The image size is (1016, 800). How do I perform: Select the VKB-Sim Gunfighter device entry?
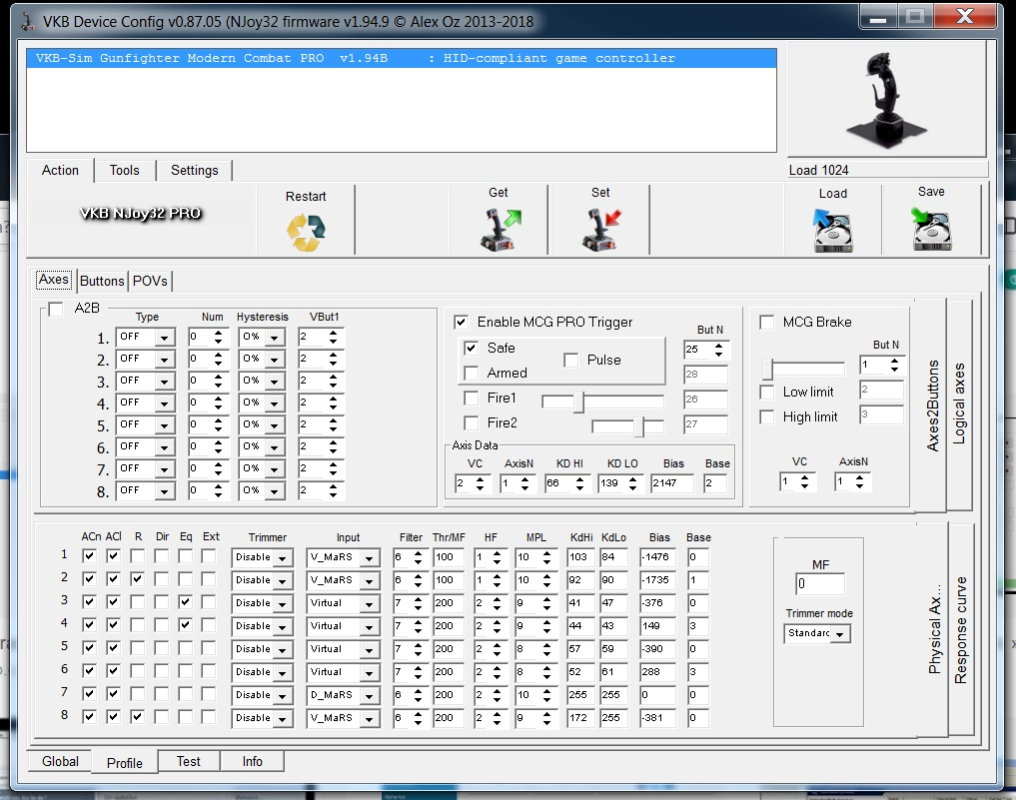click(x=402, y=58)
